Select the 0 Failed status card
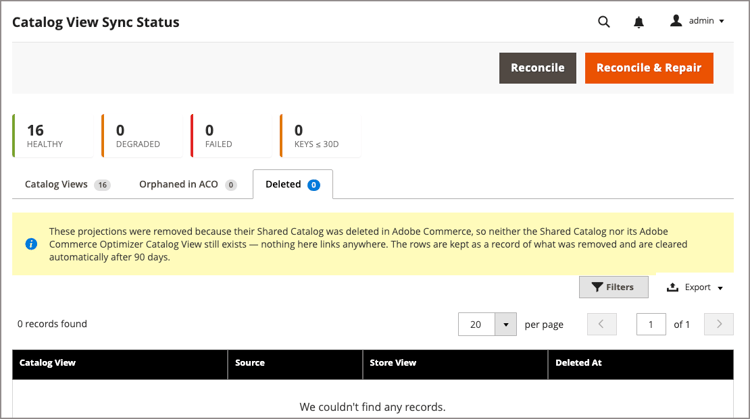750x419 pixels. point(231,136)
